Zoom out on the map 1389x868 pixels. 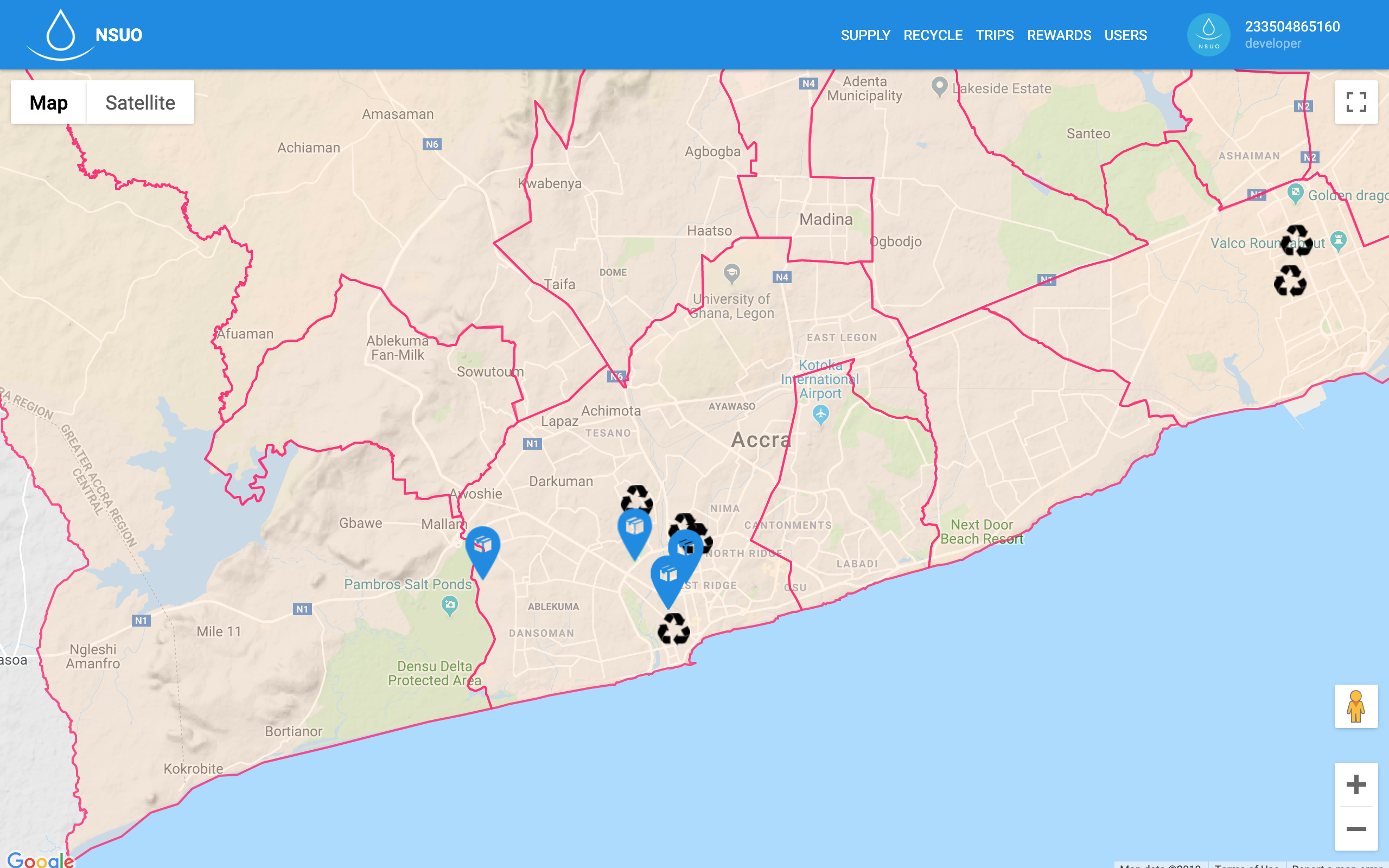(1356, 828)
